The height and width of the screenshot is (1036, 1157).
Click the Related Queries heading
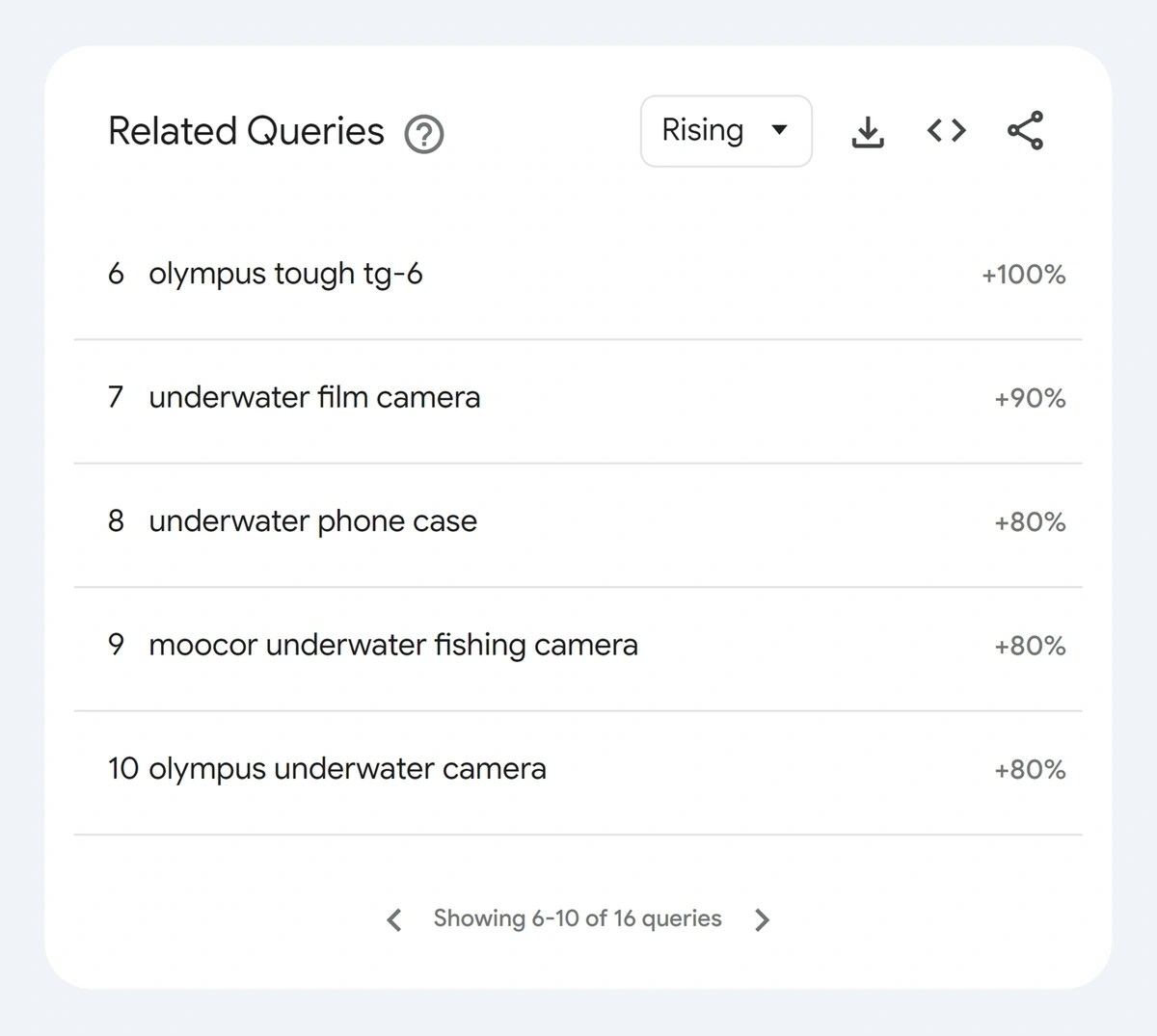coord(246,131)
